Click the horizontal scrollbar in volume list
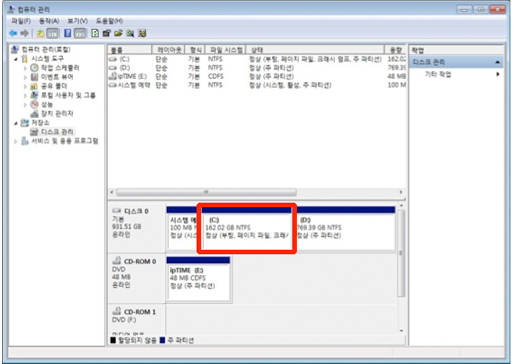This screenshot has height=364, width=514. [x=206, y=192]
